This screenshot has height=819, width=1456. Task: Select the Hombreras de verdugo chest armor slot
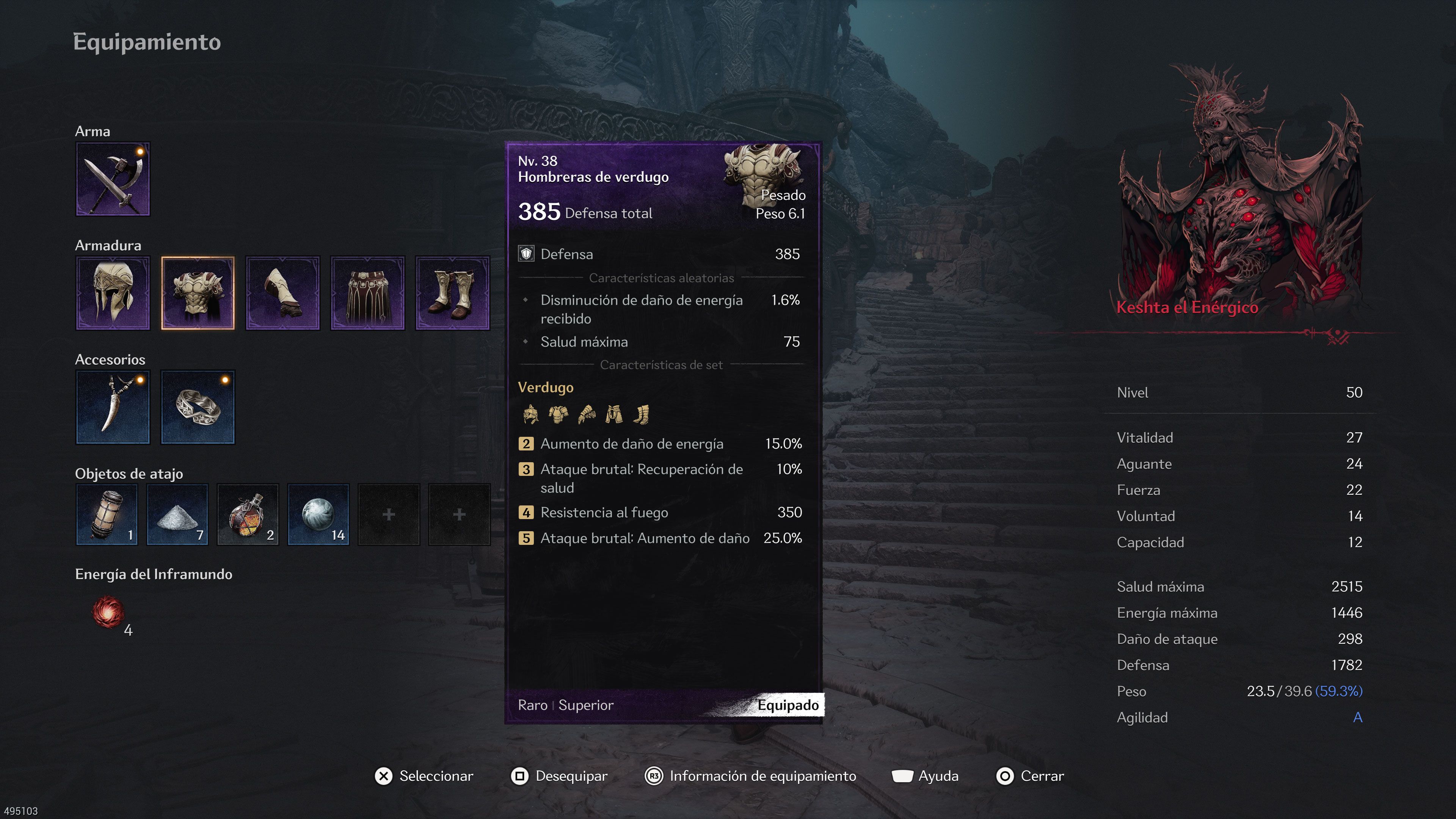click(x=198, y=293)
